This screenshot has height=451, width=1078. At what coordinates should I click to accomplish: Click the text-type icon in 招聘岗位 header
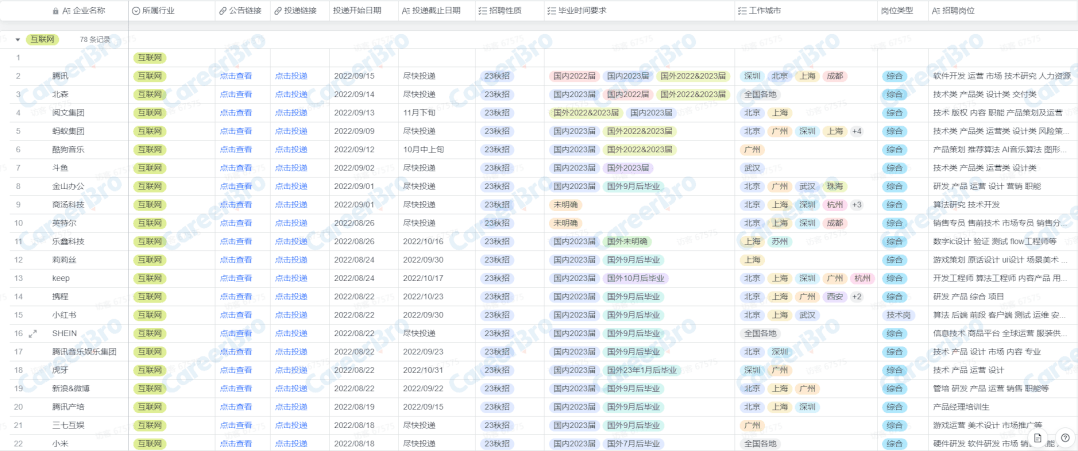coord(936,12)
